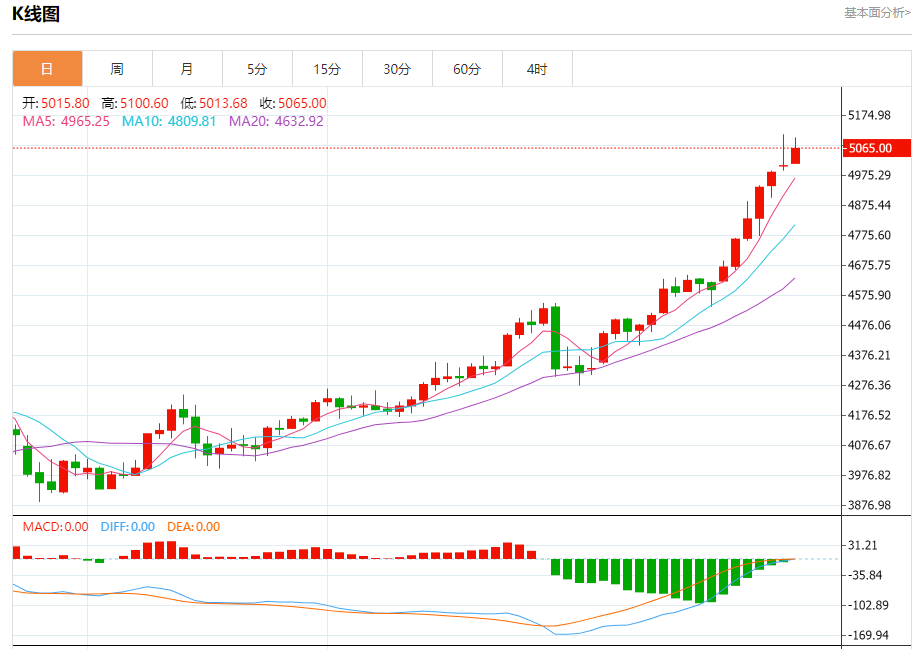Open the 5分 interval tab
This screenshot has width=922, height=649.
257,69
